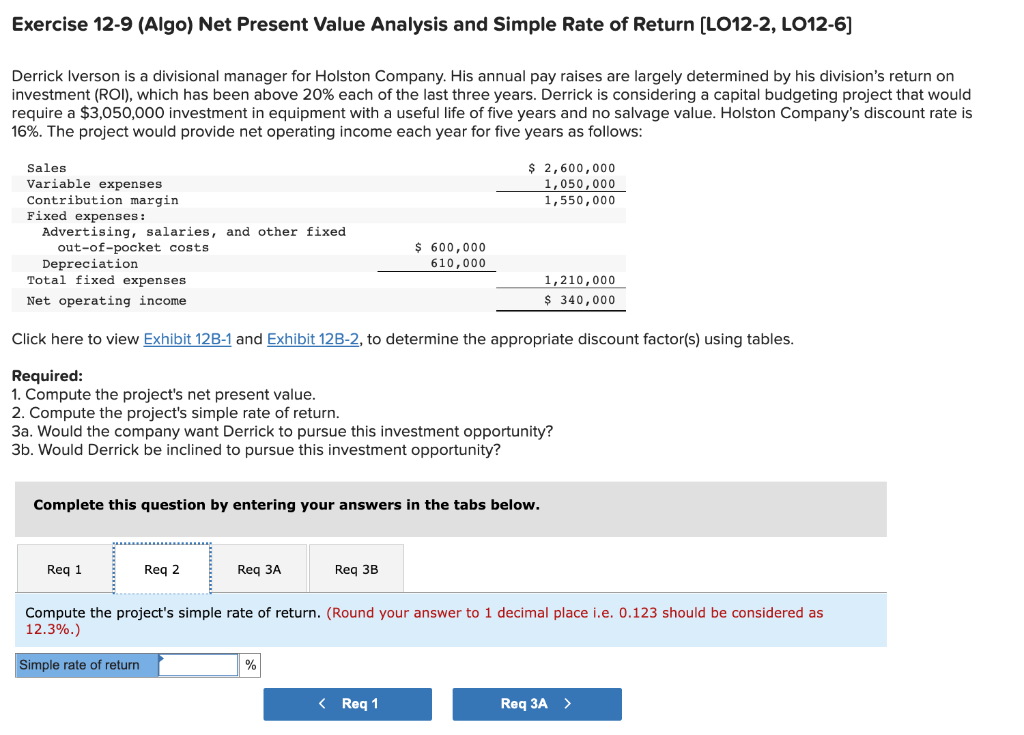1024x735 pixels.
Task: Switch to the Req 3A tab
Action: point(260,569)
